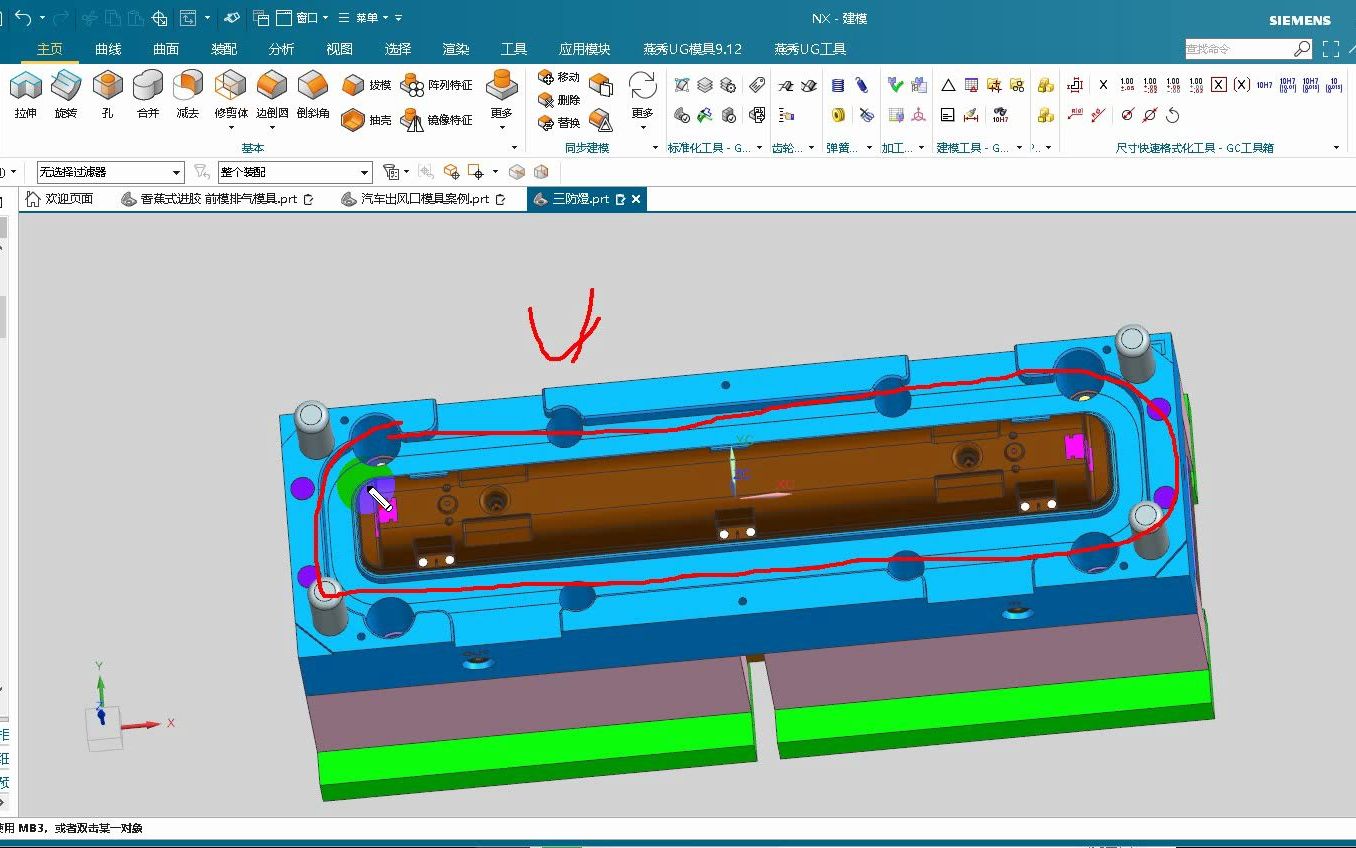The width and height of the screenshot is (1356, 848).
Task: Click 删除 (Delete Face) in synchronous modeling
Action: [x=559, y=100]
